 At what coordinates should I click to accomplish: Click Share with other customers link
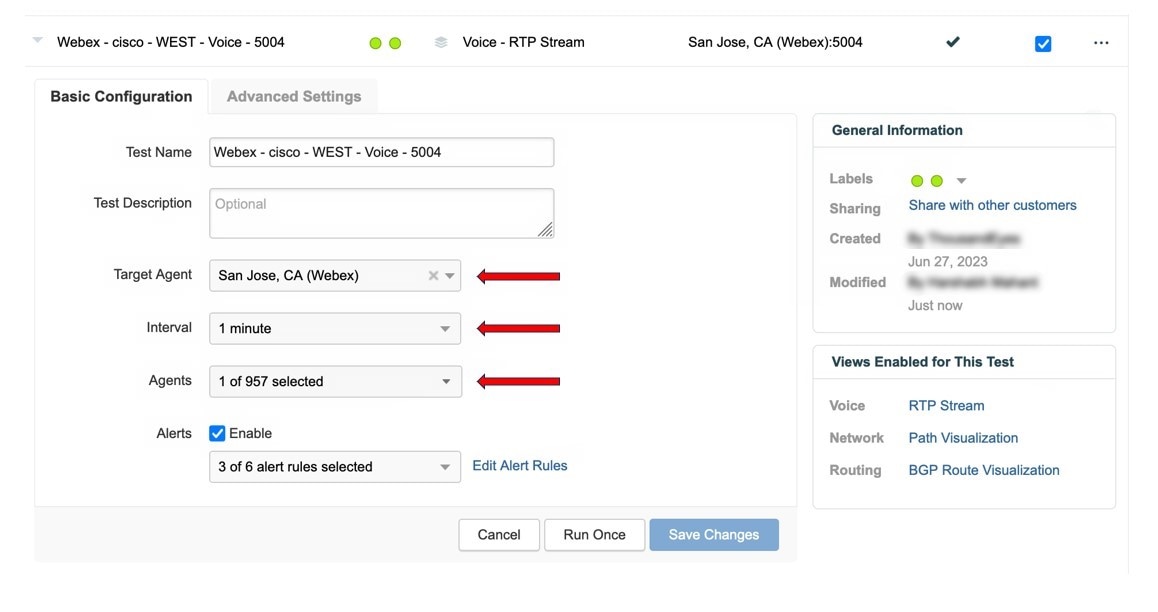(993, 205)
